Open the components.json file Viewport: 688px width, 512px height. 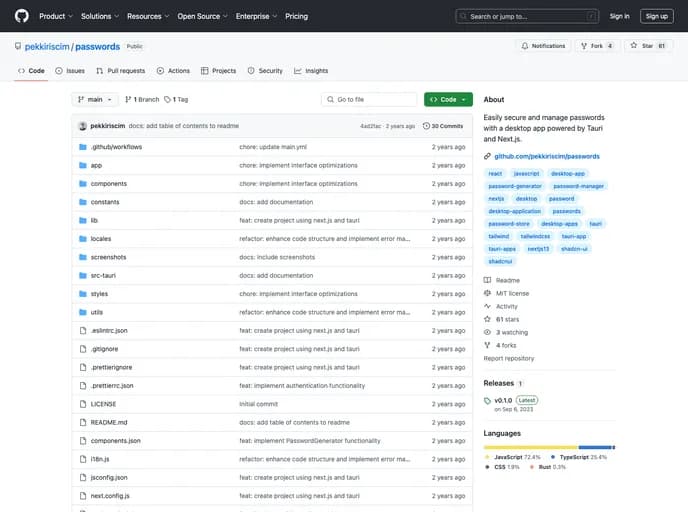115,441
